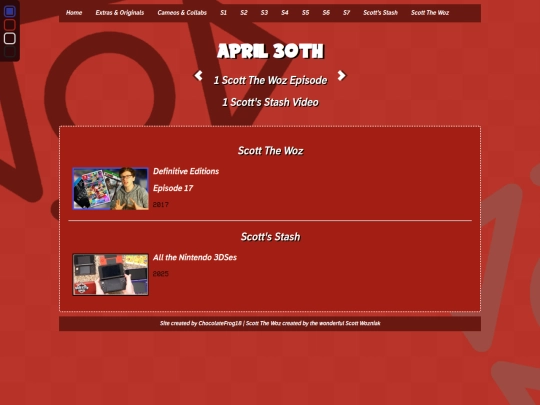Select the blue theme color swatch
Image resolution: width=540 pixels, height=405 pixels.
click(10, 11)
